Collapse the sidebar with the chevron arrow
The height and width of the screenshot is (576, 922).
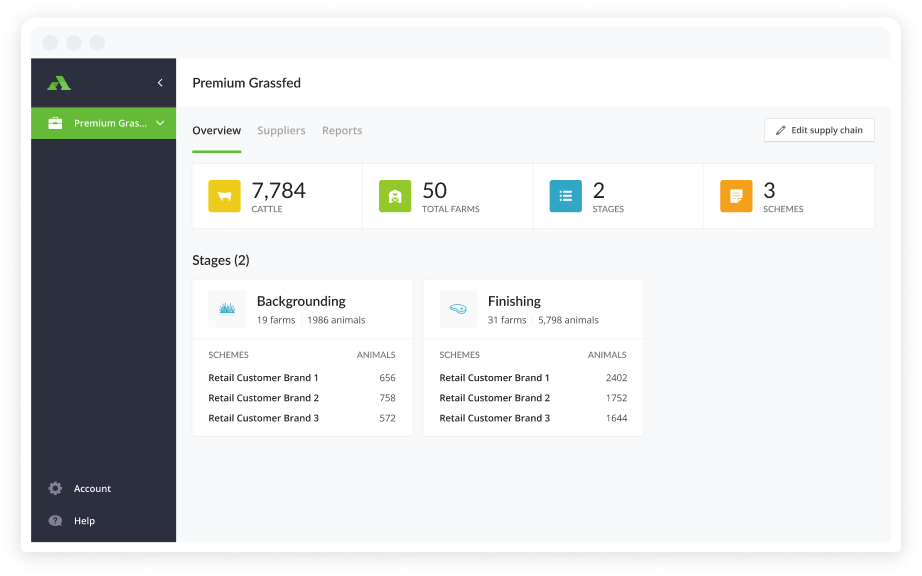[x=160, y=83]
